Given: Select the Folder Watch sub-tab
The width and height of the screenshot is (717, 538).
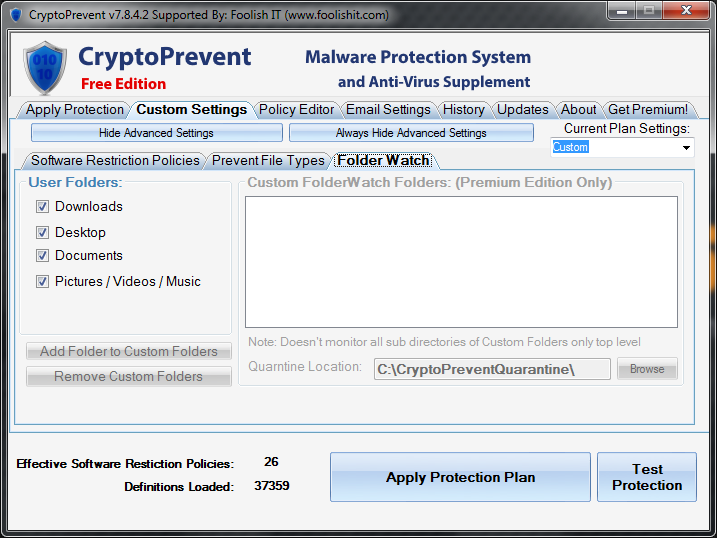Looking at the screenshot, I should coord(384,160).
